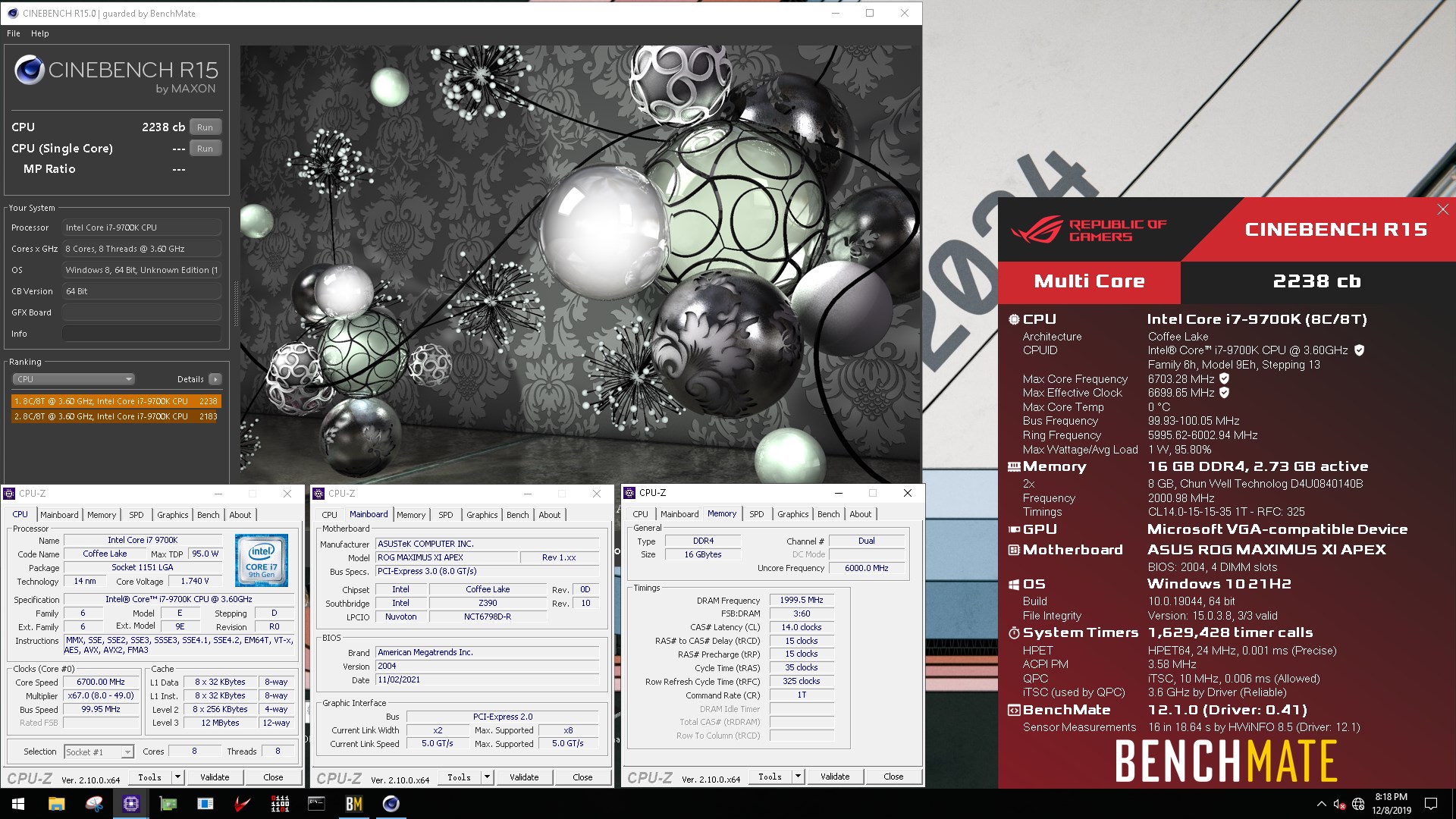This screenshot has width=1456, height=819.
Task: Click the Core Speed 6700.00 MHz value
Action: click(x=101, y=682)
